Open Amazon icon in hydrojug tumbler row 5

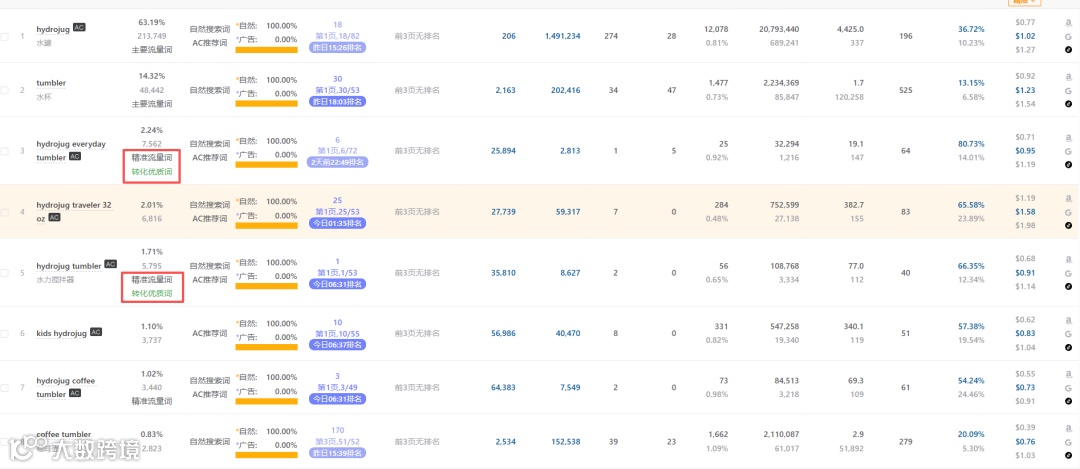point(1068,258)
